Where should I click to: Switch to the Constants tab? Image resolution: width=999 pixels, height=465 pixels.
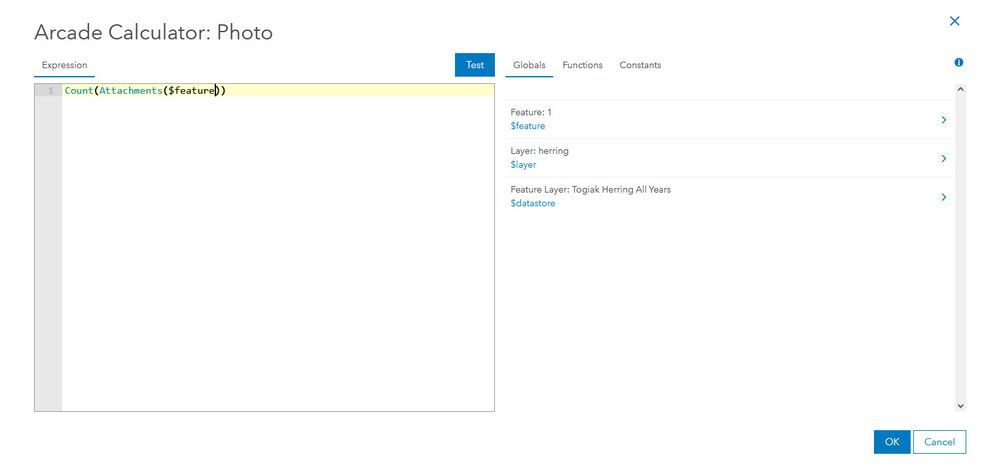click(640, 65)
